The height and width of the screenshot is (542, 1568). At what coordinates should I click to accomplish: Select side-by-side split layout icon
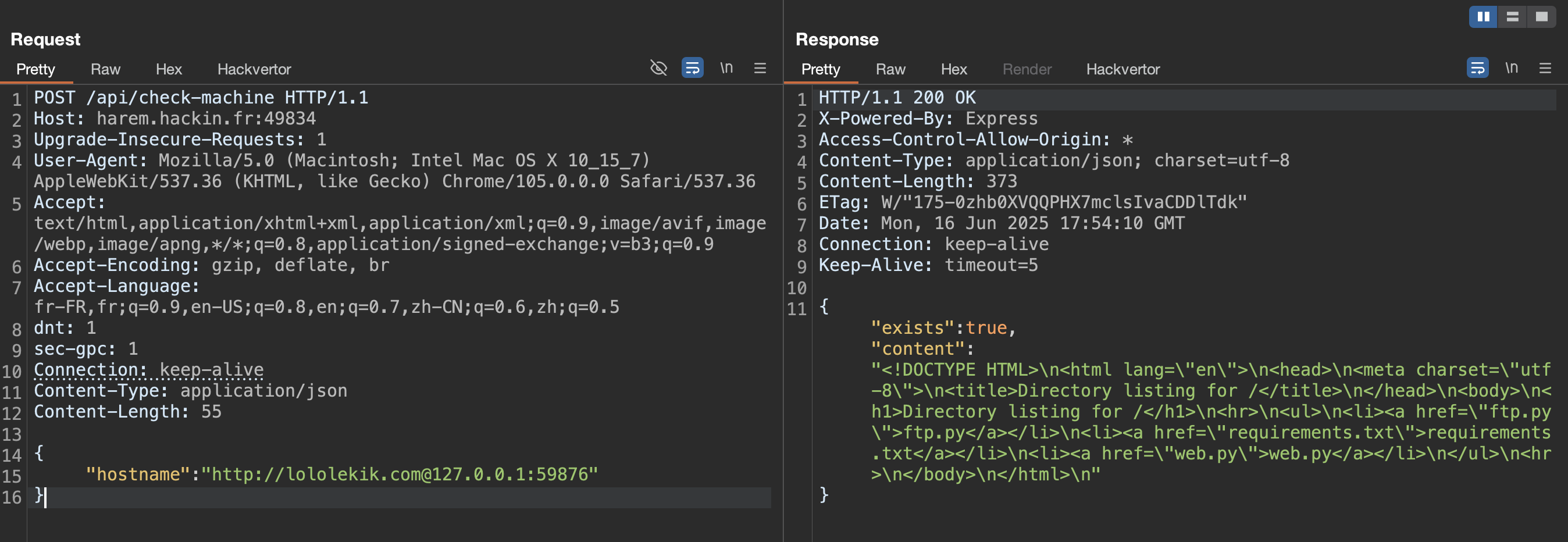coord(1484,17)
